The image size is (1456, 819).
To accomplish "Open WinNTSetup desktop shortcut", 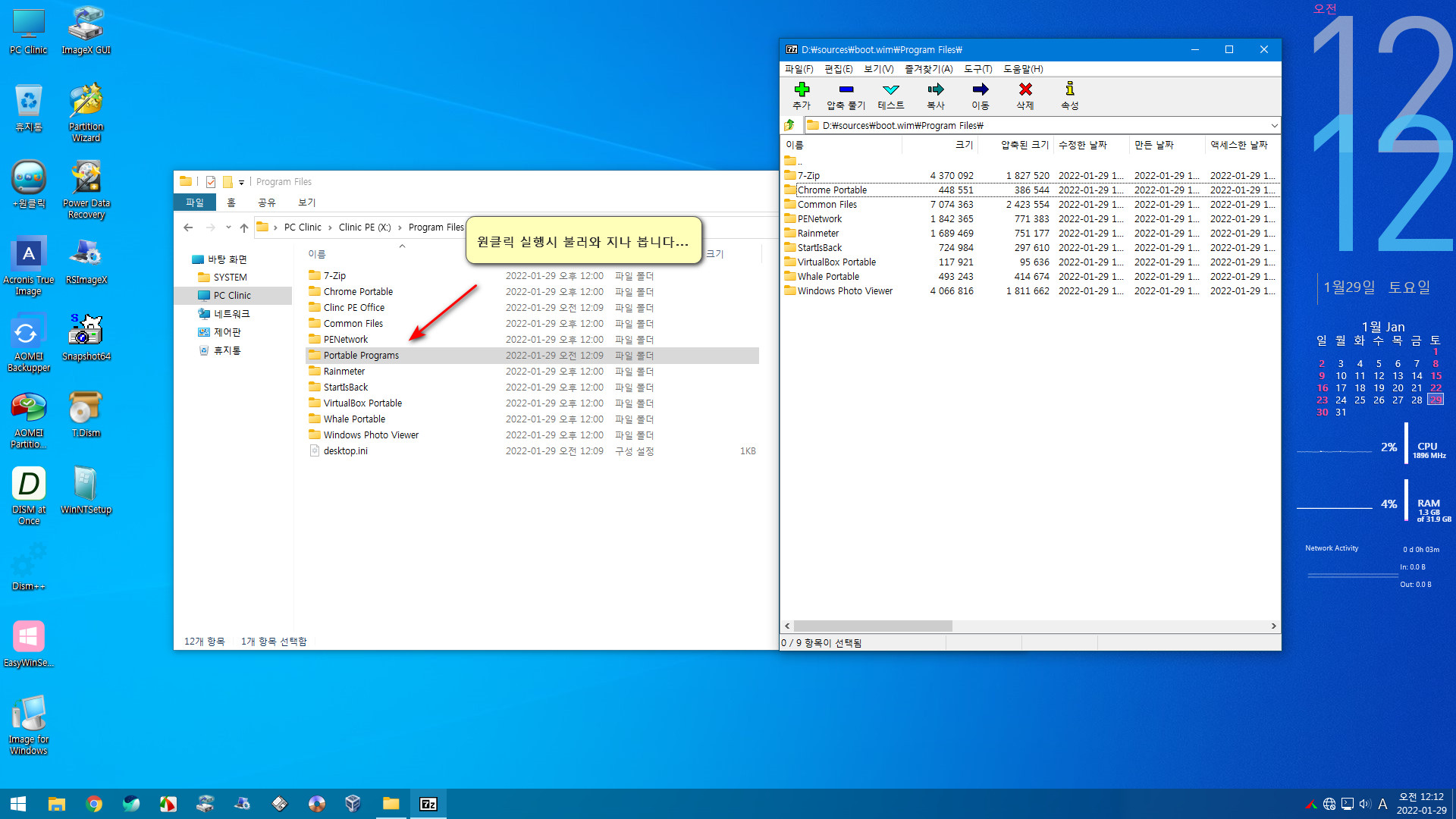I will pos(86,491).
